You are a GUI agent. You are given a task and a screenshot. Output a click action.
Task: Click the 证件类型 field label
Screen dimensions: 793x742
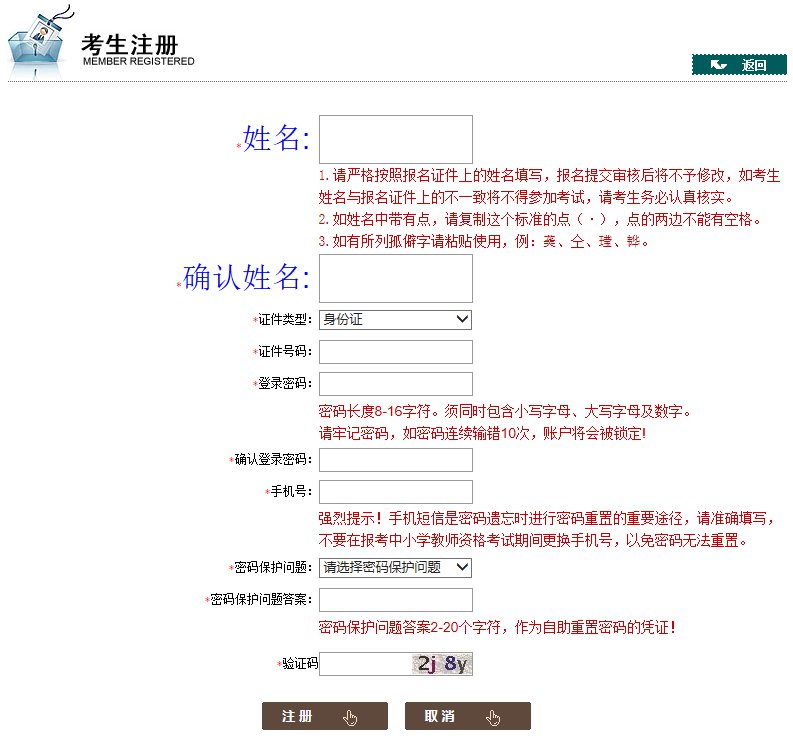[x=284, y=320]
